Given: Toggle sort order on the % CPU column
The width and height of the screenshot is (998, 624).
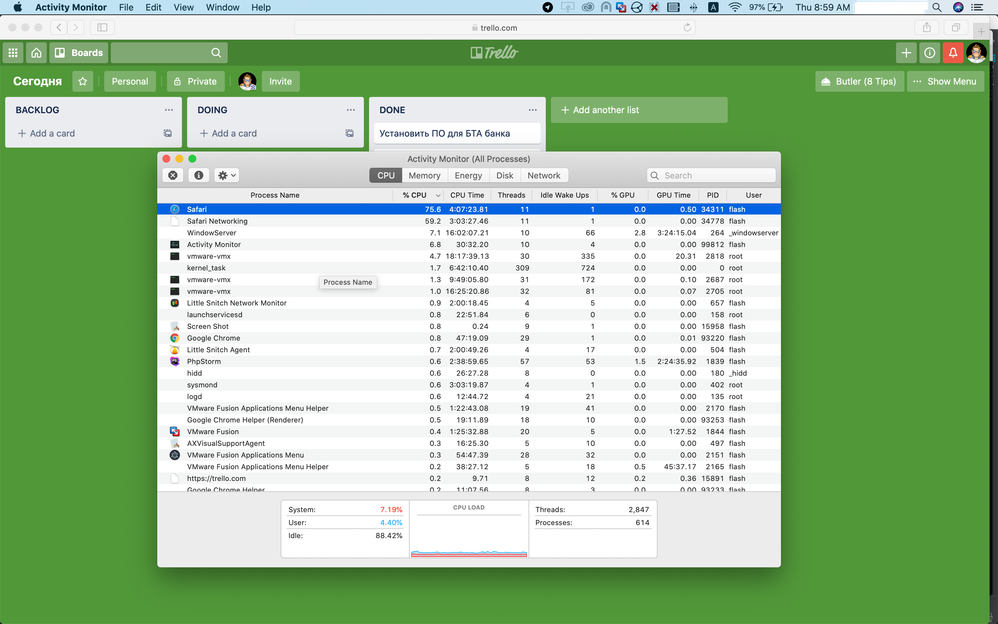Looking at the screenshot, I should pyautogui.click(x=418, y=195).
